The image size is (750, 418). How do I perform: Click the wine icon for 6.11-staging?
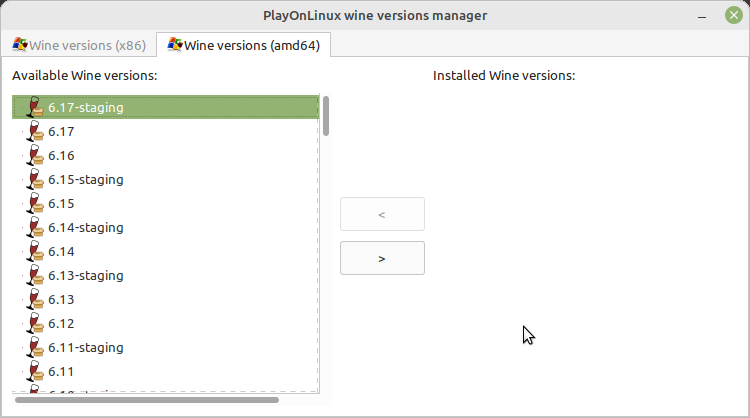[35, 347]
